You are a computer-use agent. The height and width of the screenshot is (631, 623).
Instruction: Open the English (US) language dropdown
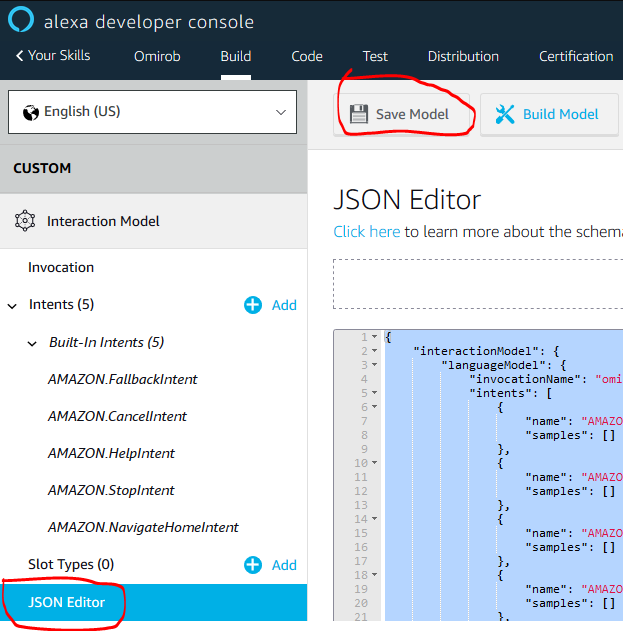[153, 112]
